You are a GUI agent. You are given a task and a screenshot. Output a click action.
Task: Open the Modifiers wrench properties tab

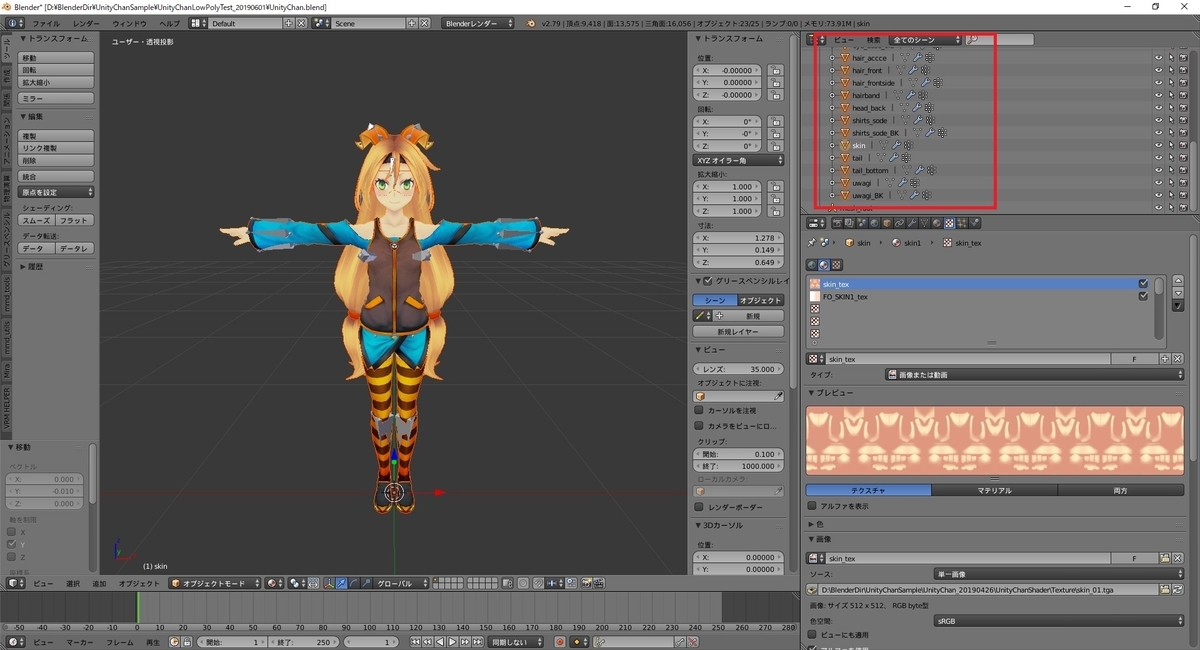[912, 223]
